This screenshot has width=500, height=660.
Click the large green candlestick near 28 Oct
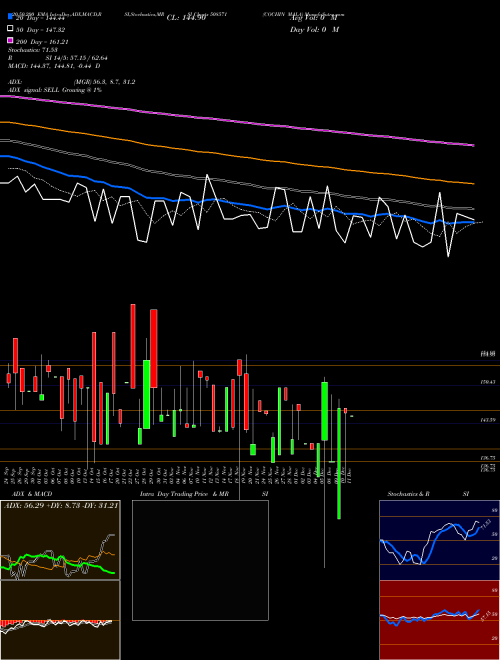[146, 394]
